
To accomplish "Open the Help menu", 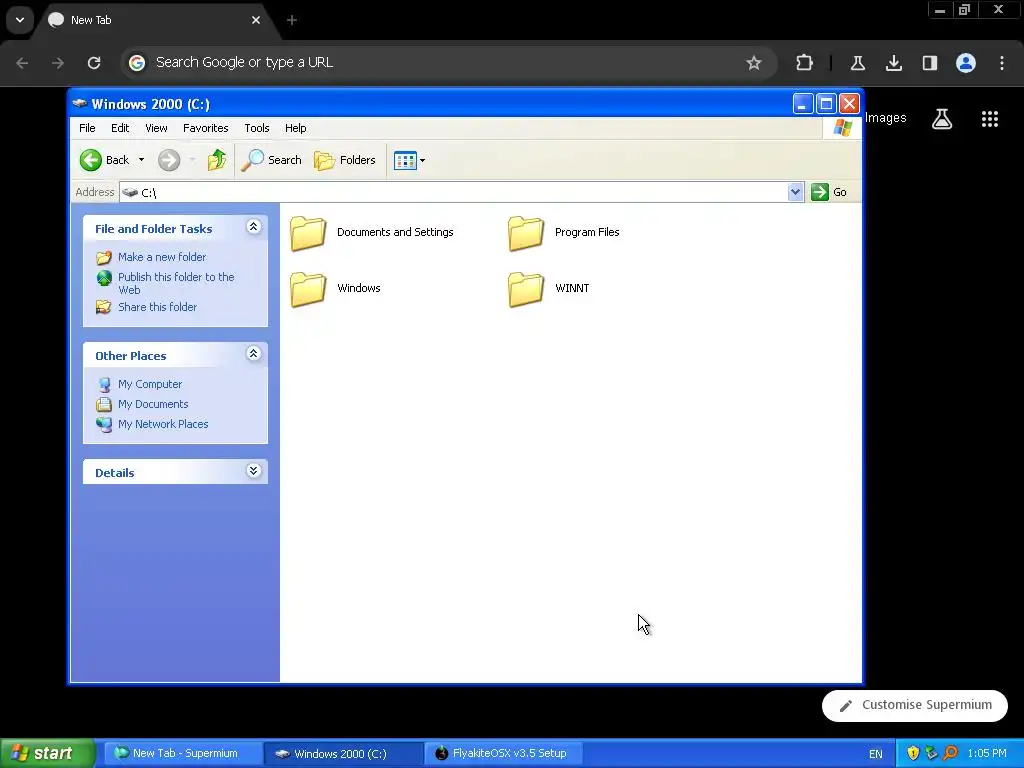I will [295, 128].
